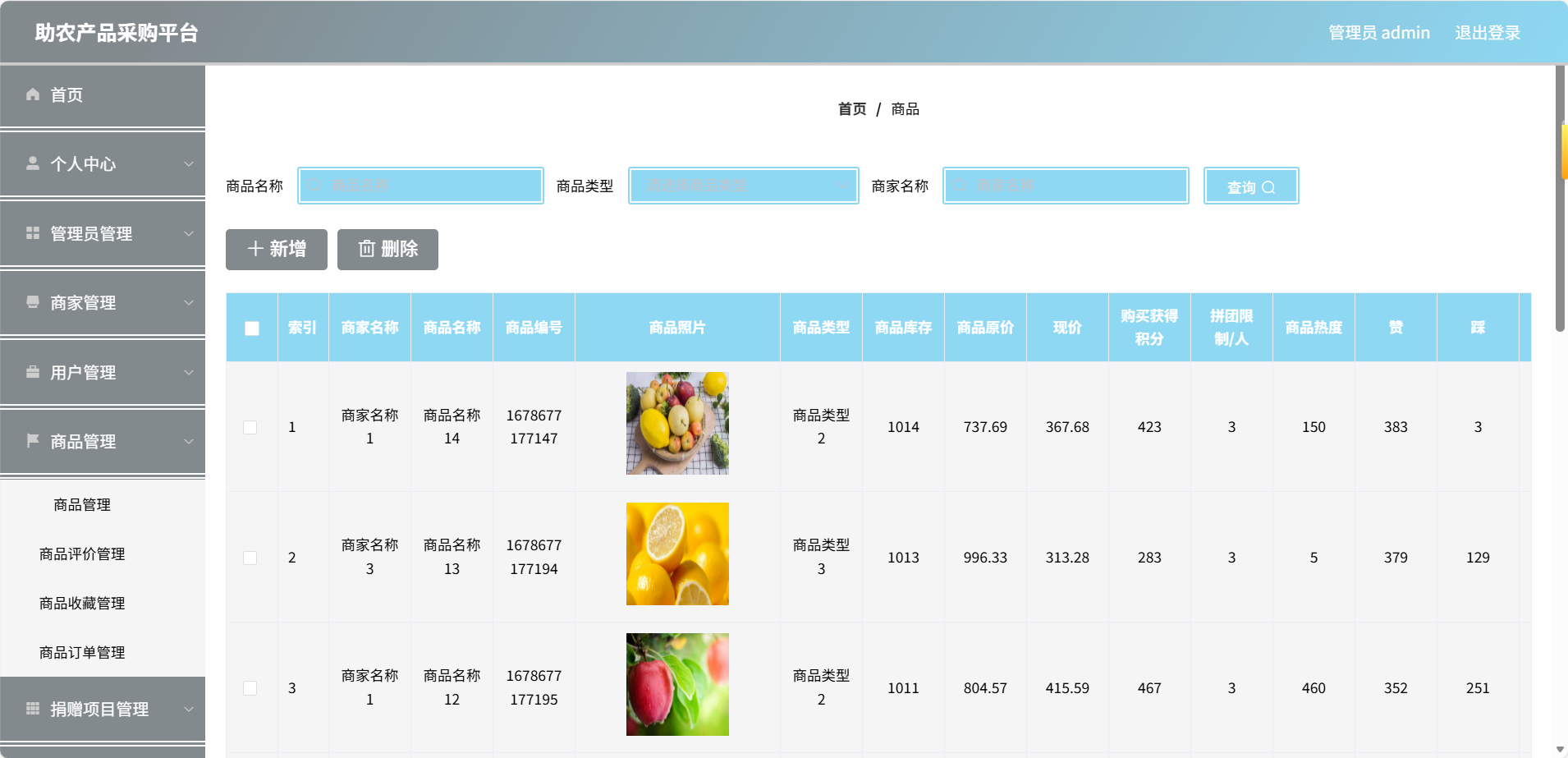Click the page vertical scrollbar thumb
This screenshot has width=1568, height=758.
pyautogui.click(x=1561, y=198)
